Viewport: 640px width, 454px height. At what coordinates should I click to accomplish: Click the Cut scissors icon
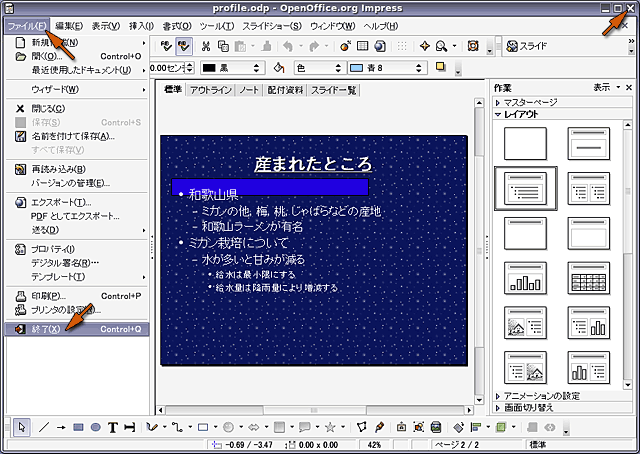[205, 46]
